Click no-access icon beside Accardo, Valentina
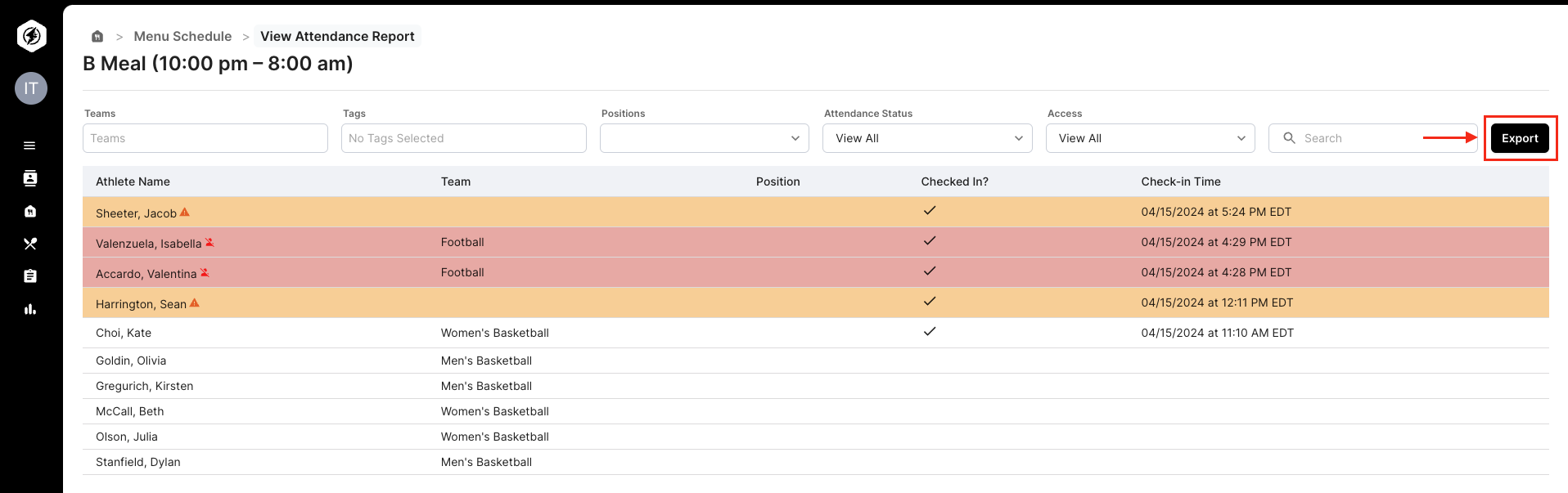 point(205,272)
